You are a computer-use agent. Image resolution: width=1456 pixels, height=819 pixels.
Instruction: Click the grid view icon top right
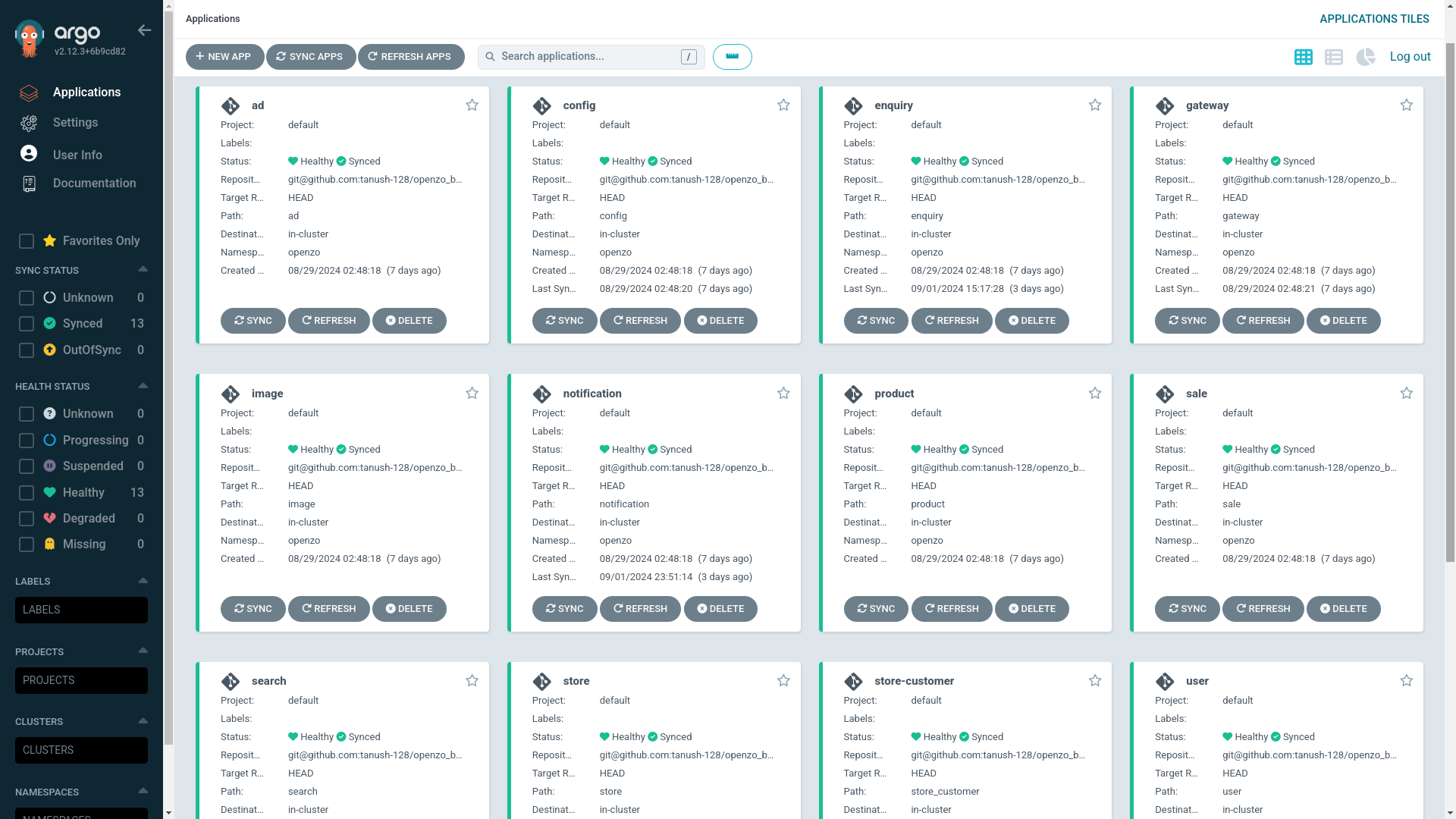pos(1304,57)
